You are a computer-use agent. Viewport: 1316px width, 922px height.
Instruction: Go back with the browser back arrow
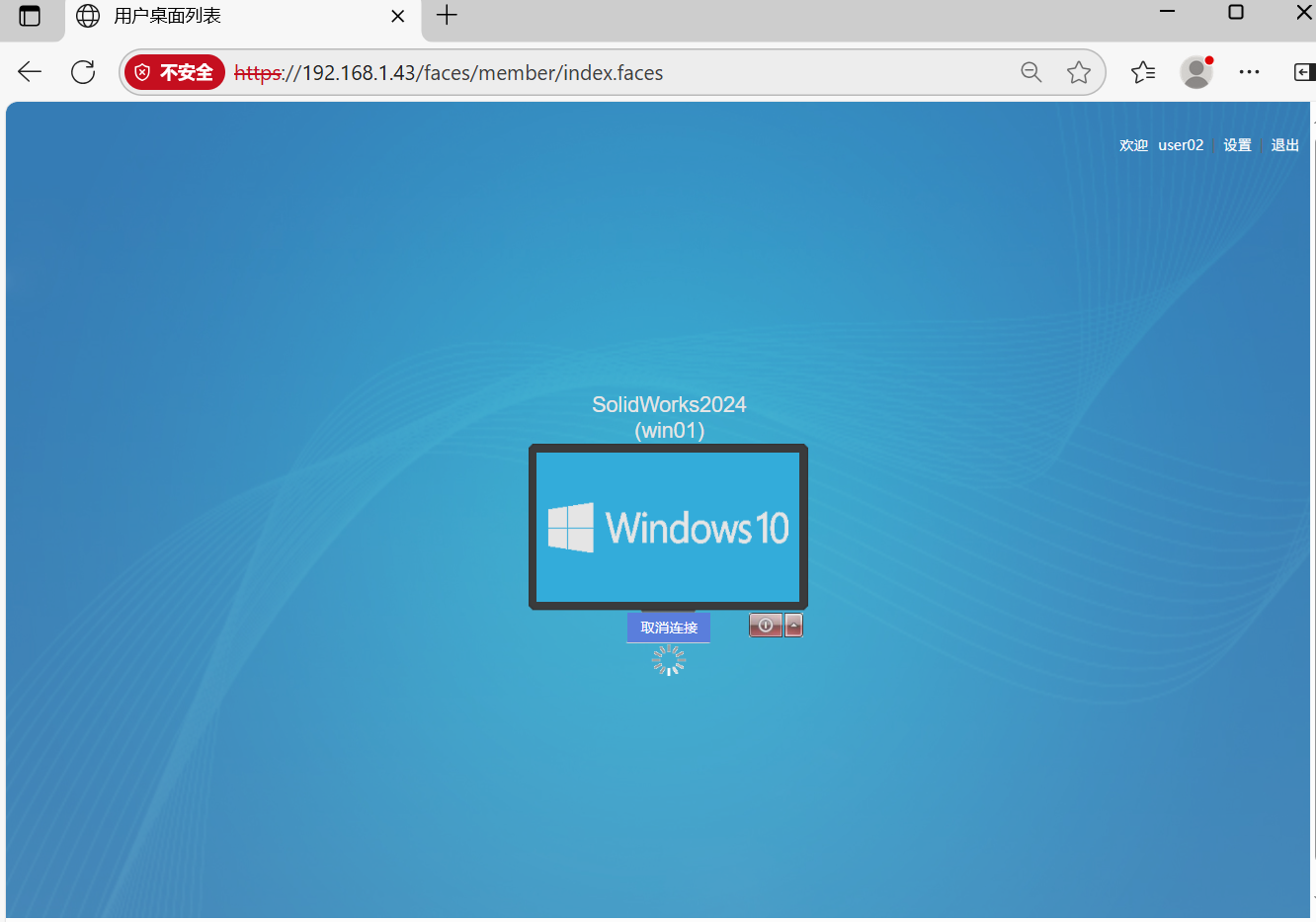click(30, 72)
